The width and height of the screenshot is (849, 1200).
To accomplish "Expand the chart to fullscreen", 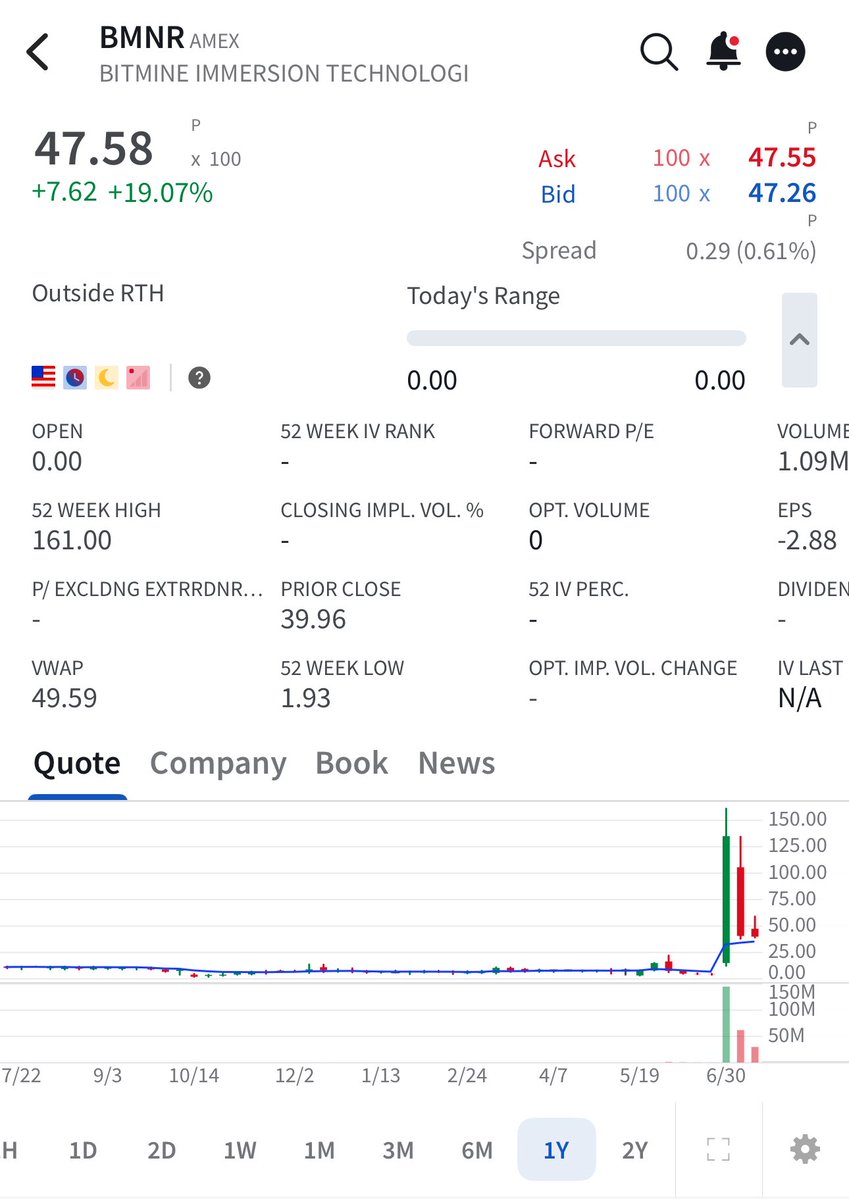I will click(x=718, y=1149).
